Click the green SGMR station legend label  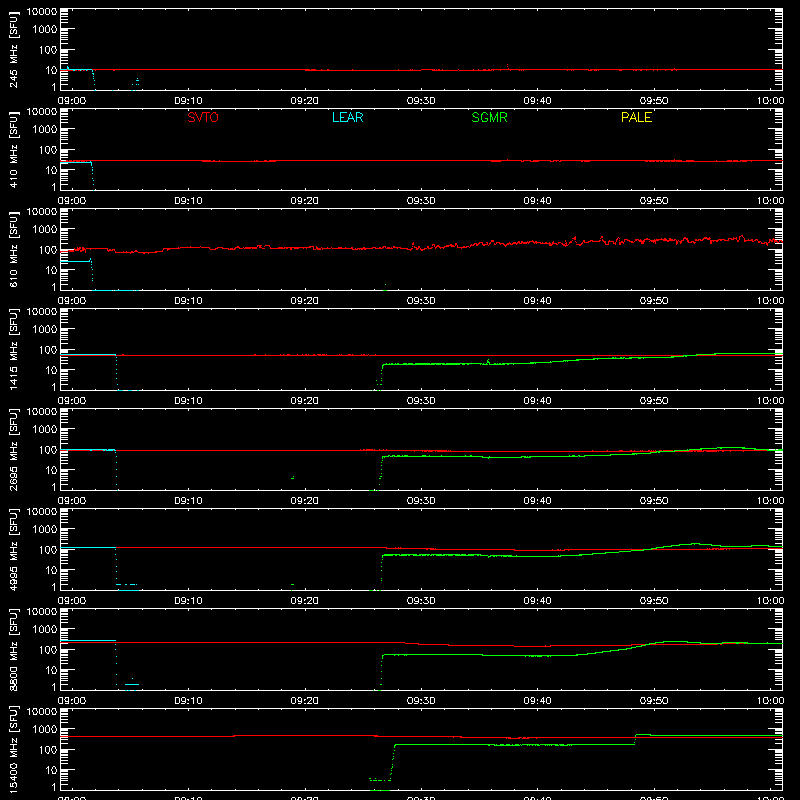tap(489, 117)
